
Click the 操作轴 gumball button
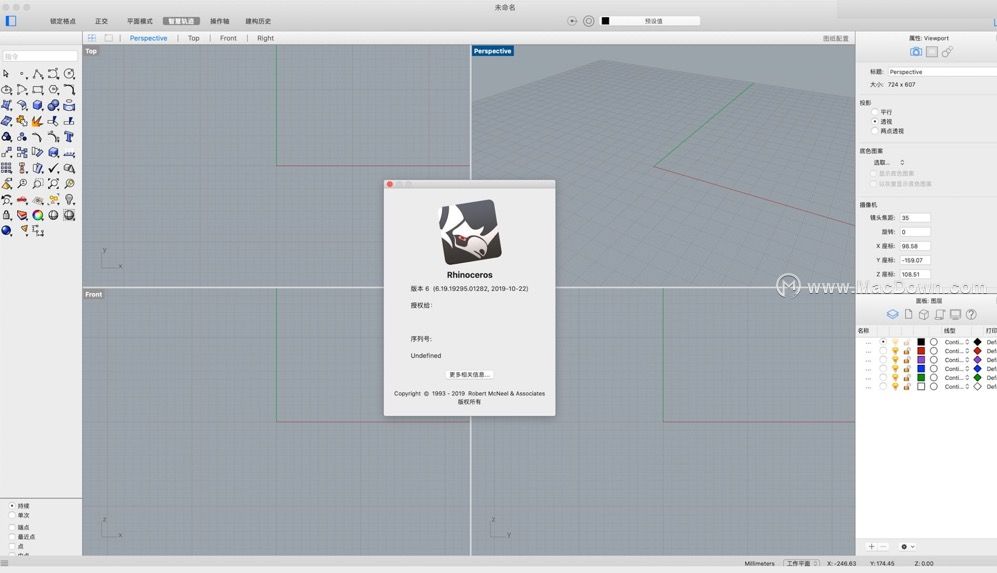219,21
